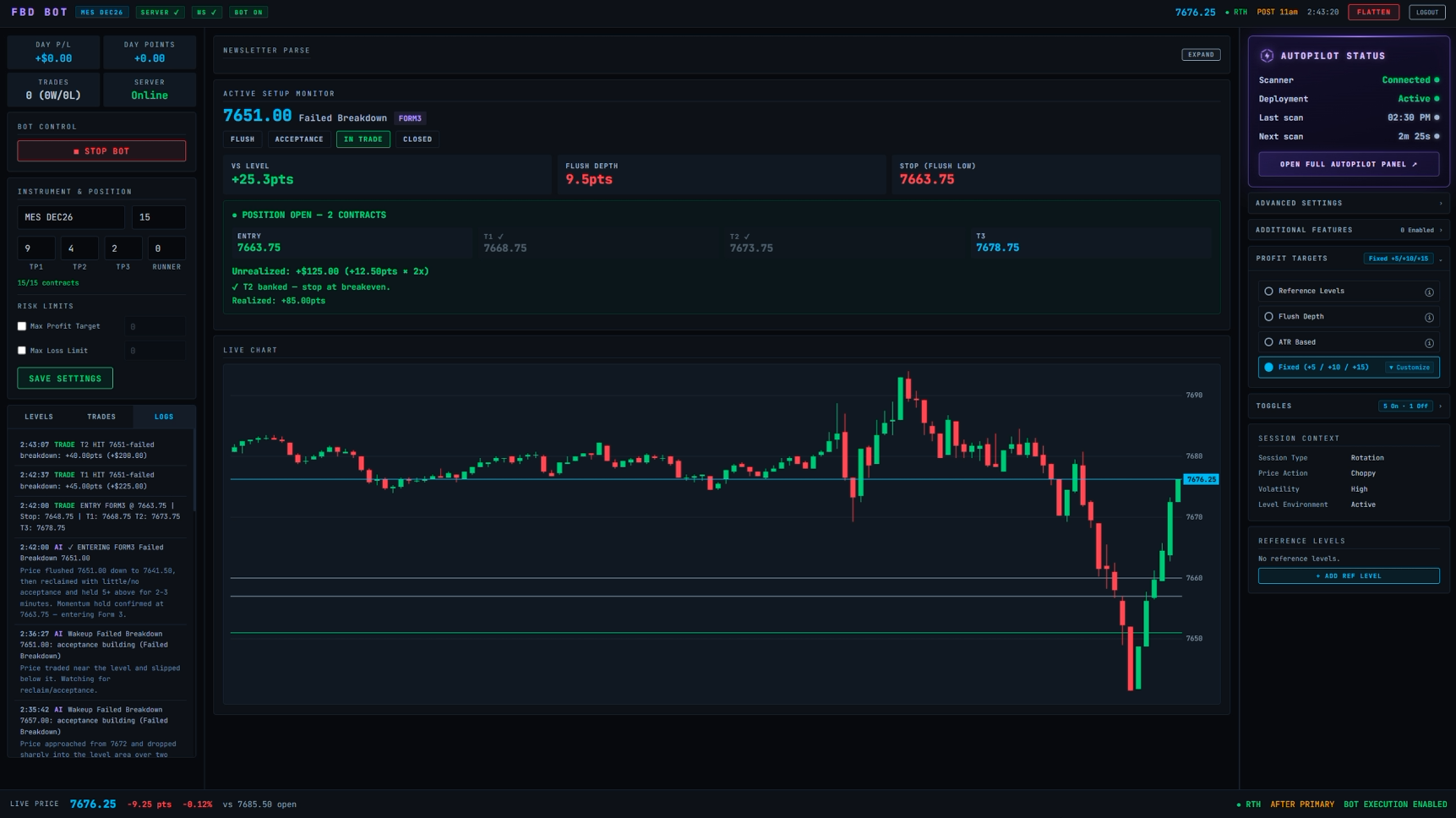The image size is (1456, 818).
Task: Click the contracts quantity field showing 15
Action: click(x=159, y=217)
